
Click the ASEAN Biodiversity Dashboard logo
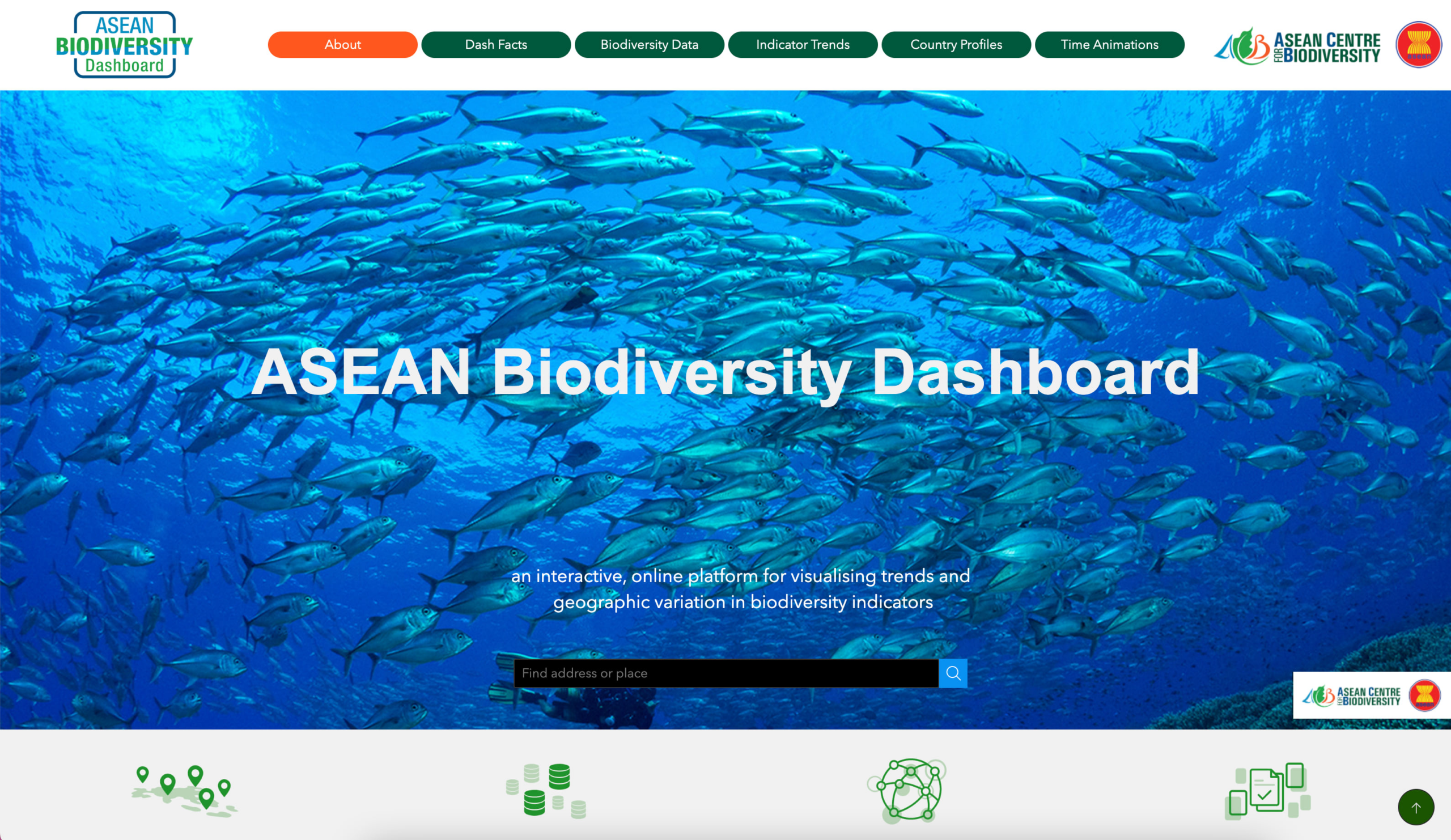(124, 45)
